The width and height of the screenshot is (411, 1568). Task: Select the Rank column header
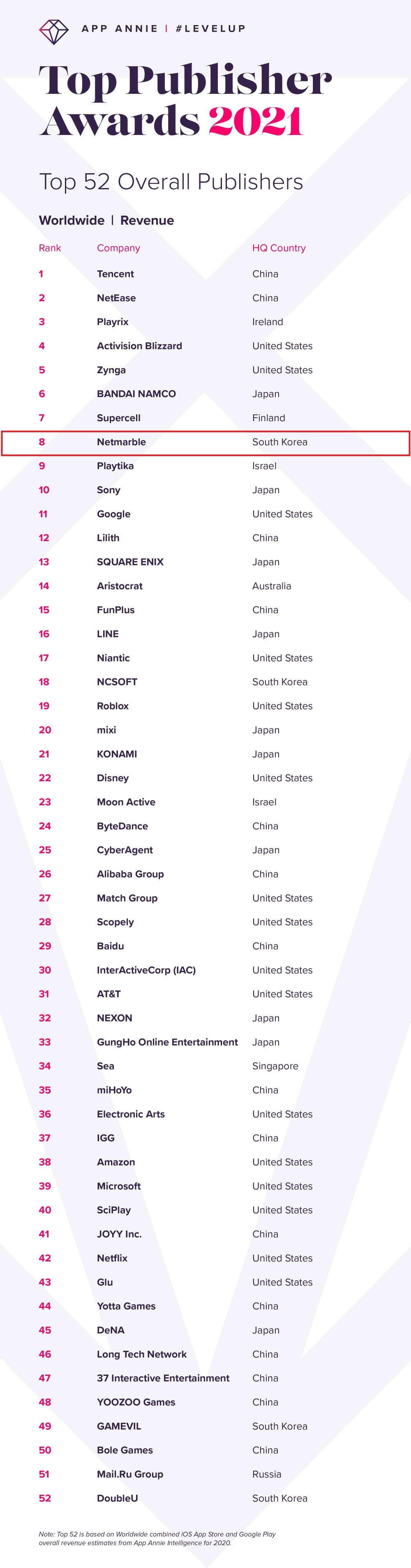tap(50, 248)
